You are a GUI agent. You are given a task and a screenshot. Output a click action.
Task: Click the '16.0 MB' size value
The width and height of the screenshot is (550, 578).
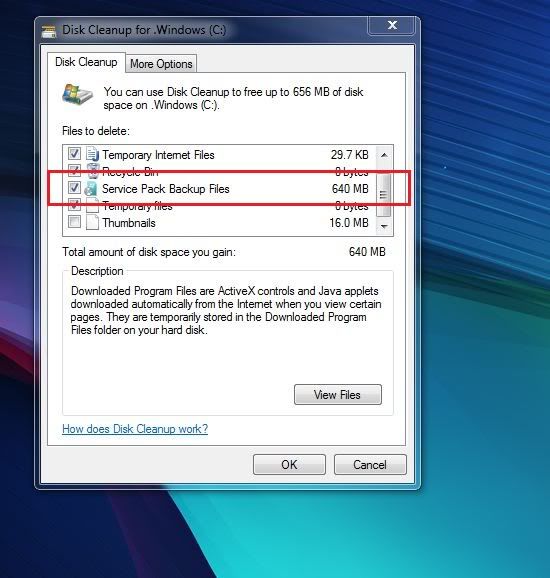pos(349,222)
